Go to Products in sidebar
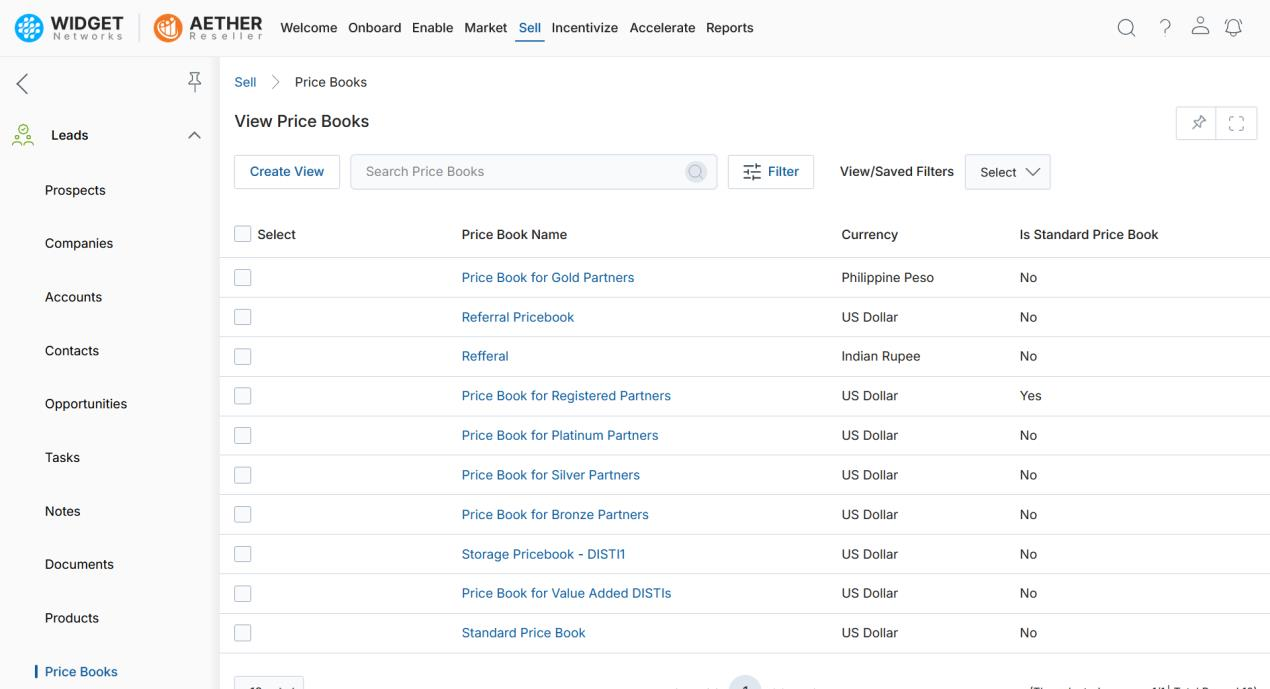The height and width of the screenshot is (689, 1270). pyautogui.click(x=72, y=618)
